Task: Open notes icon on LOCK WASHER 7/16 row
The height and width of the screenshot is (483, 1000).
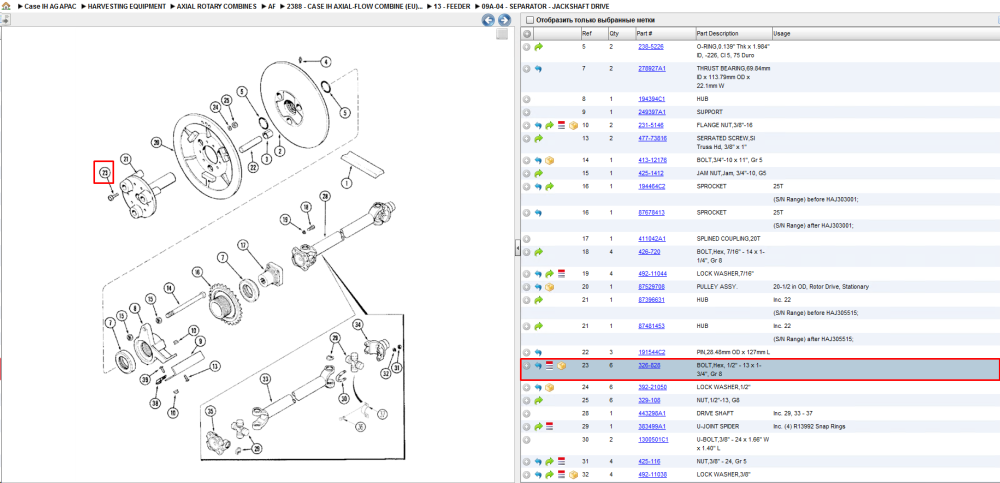Action: [x=561, y=274]
